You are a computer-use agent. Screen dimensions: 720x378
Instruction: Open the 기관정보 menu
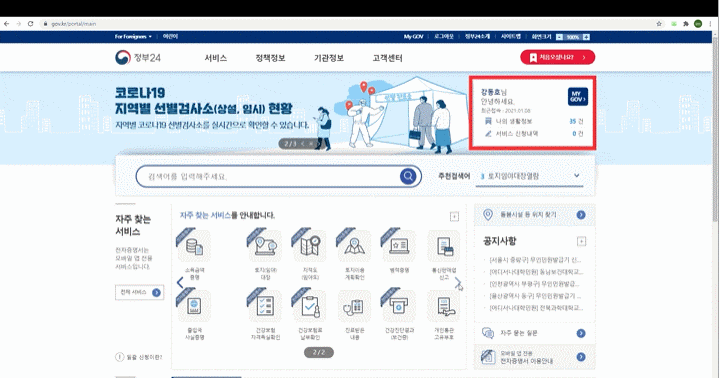coord(329,58)
